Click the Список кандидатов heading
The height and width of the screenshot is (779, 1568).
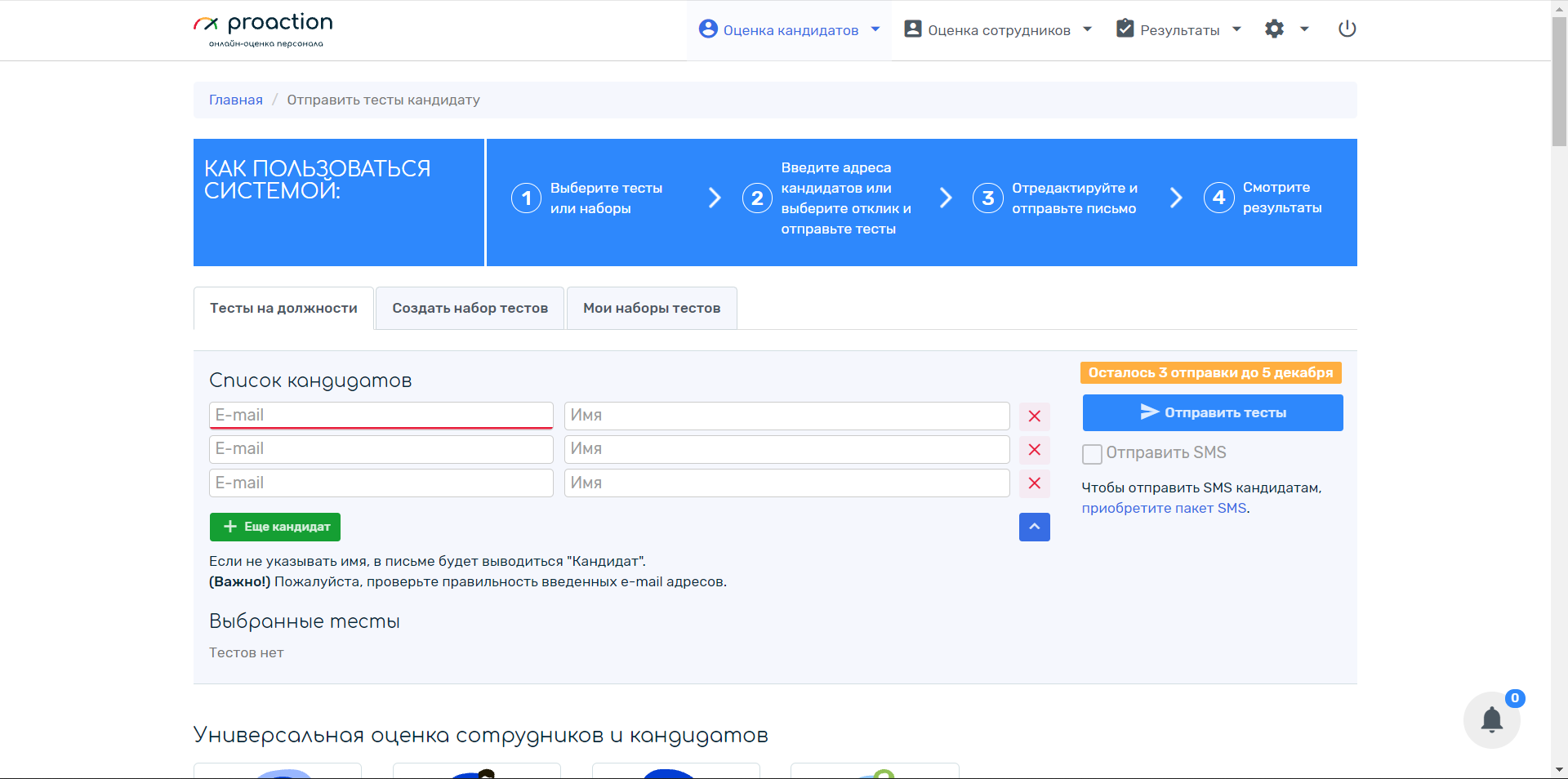pyautogui.click(x=310, y=381)
